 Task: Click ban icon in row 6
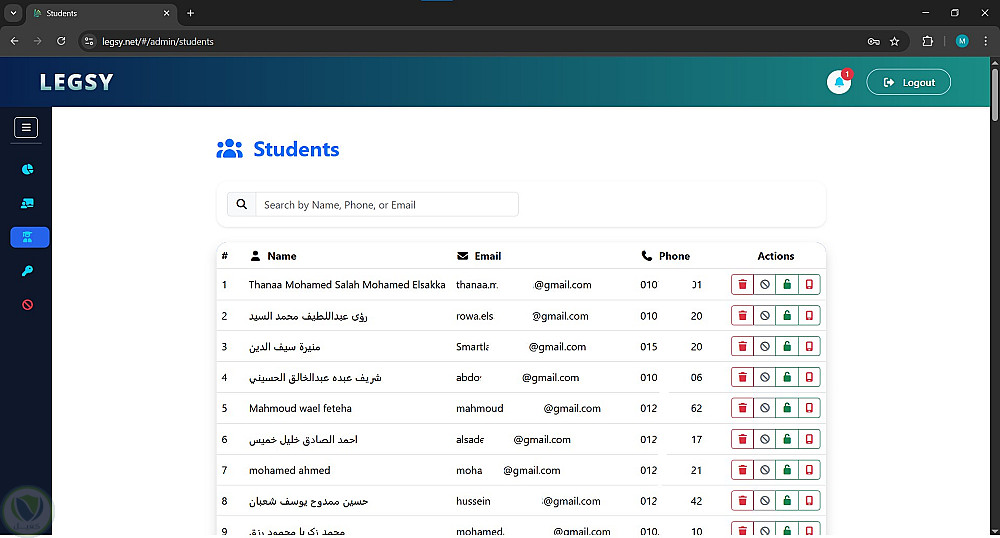[x=765, y=439]
